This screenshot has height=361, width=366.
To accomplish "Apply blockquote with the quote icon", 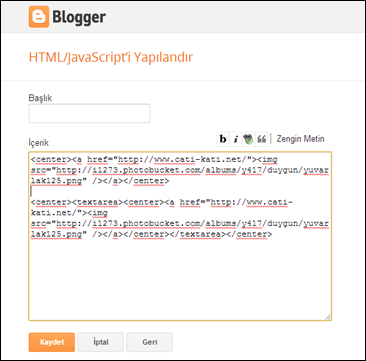I will 261,139.
